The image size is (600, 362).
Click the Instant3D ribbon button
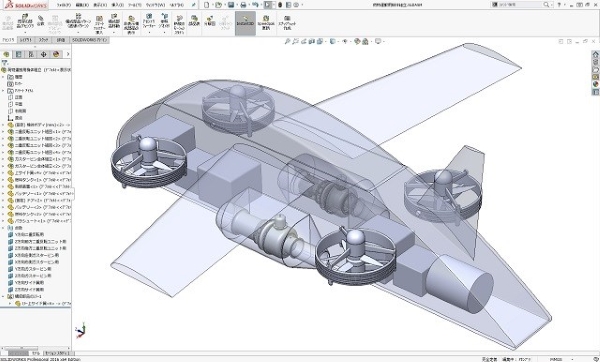click(245, 23)
